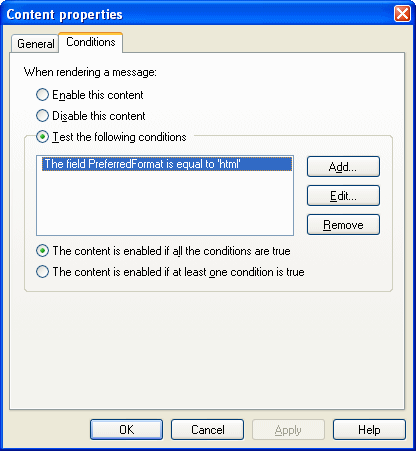Click the Cancel button
Viewport: 416px width, 451px height.
point(207,430)
